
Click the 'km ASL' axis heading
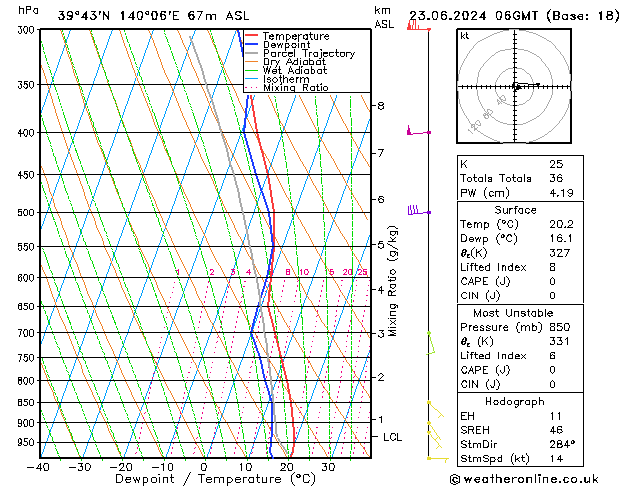tap(384, 17)
